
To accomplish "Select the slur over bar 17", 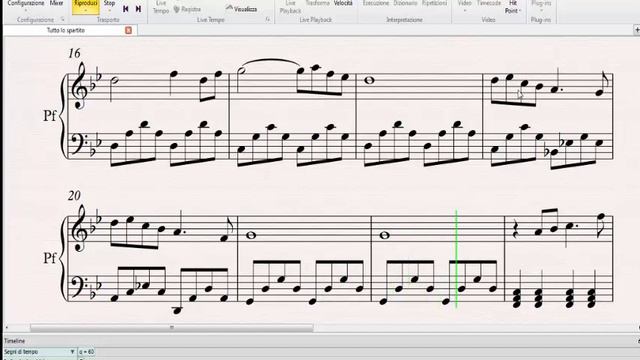I will click(x=270, y=62).
